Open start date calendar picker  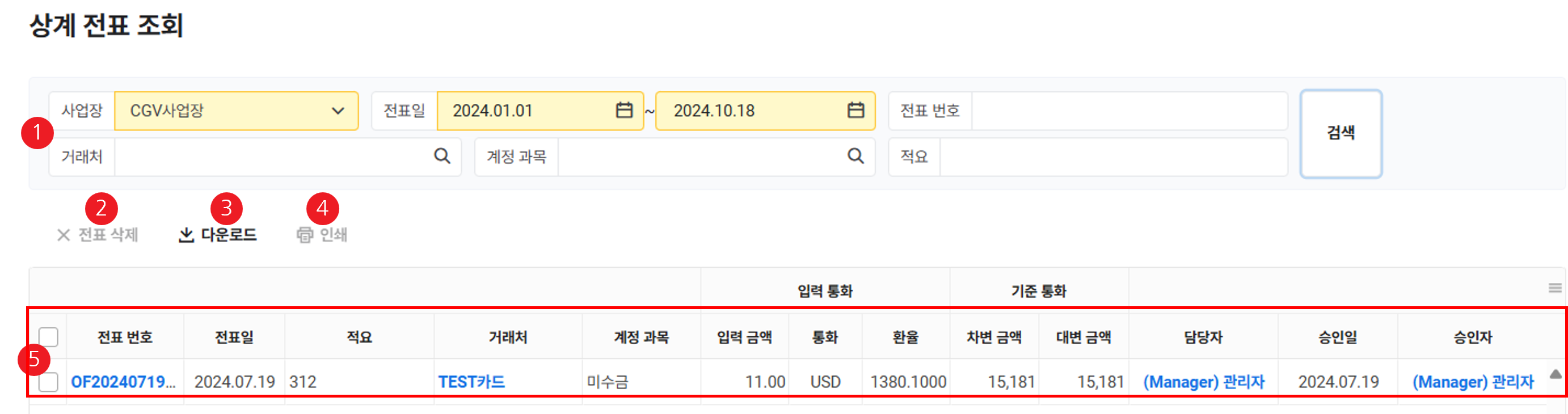(624, 110)
